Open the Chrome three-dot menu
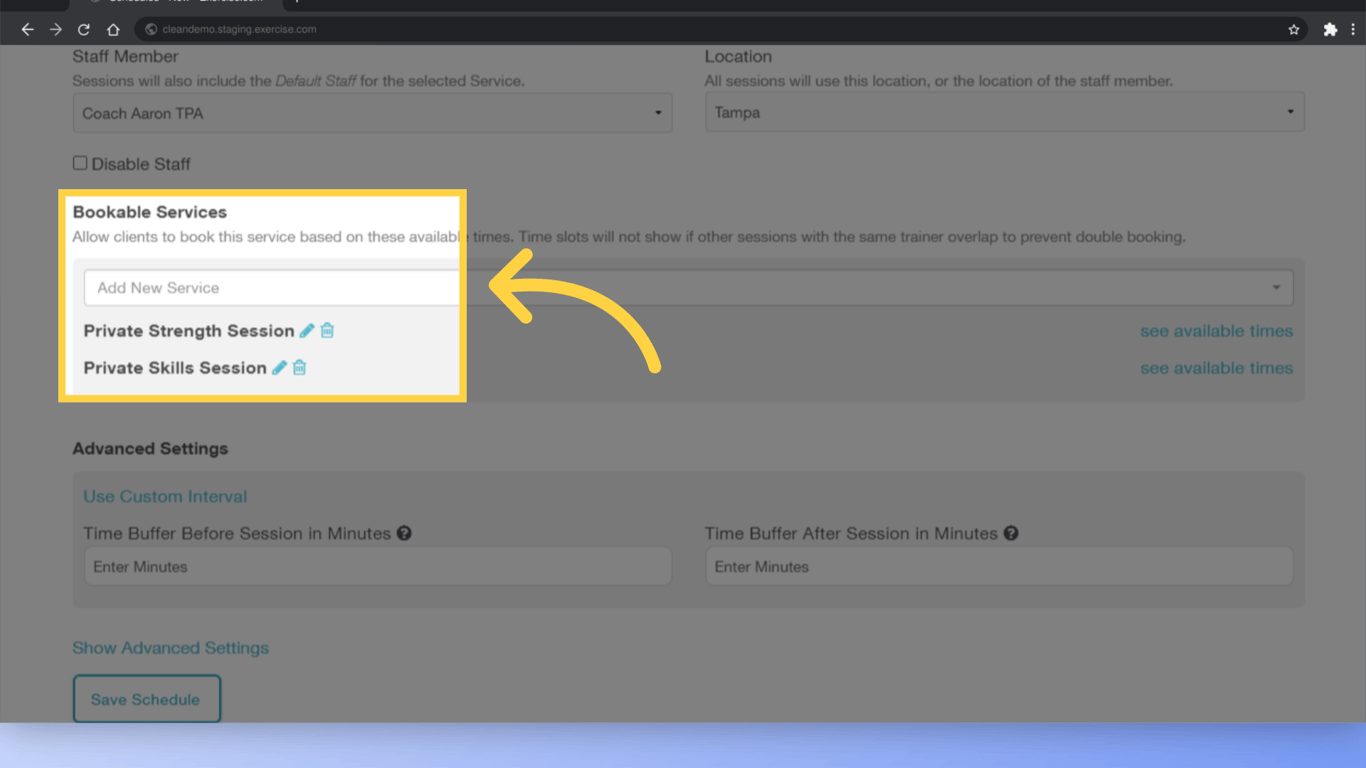The width and height of the screenshot is (1366, 768). (x=1352, y=29)
